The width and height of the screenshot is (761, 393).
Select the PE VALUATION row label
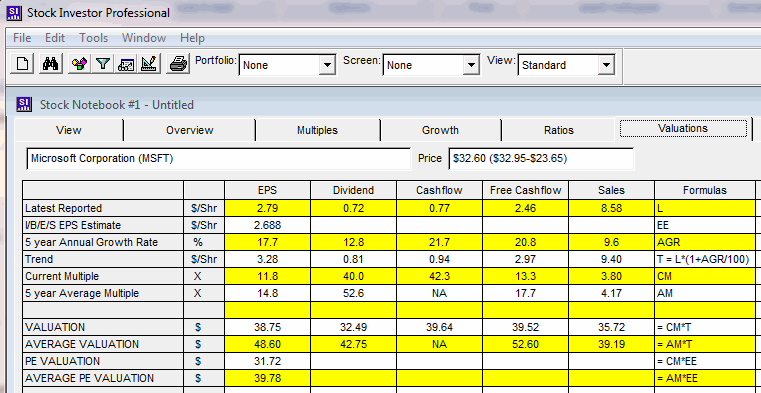pyautogui.click(x=103, y=361)
